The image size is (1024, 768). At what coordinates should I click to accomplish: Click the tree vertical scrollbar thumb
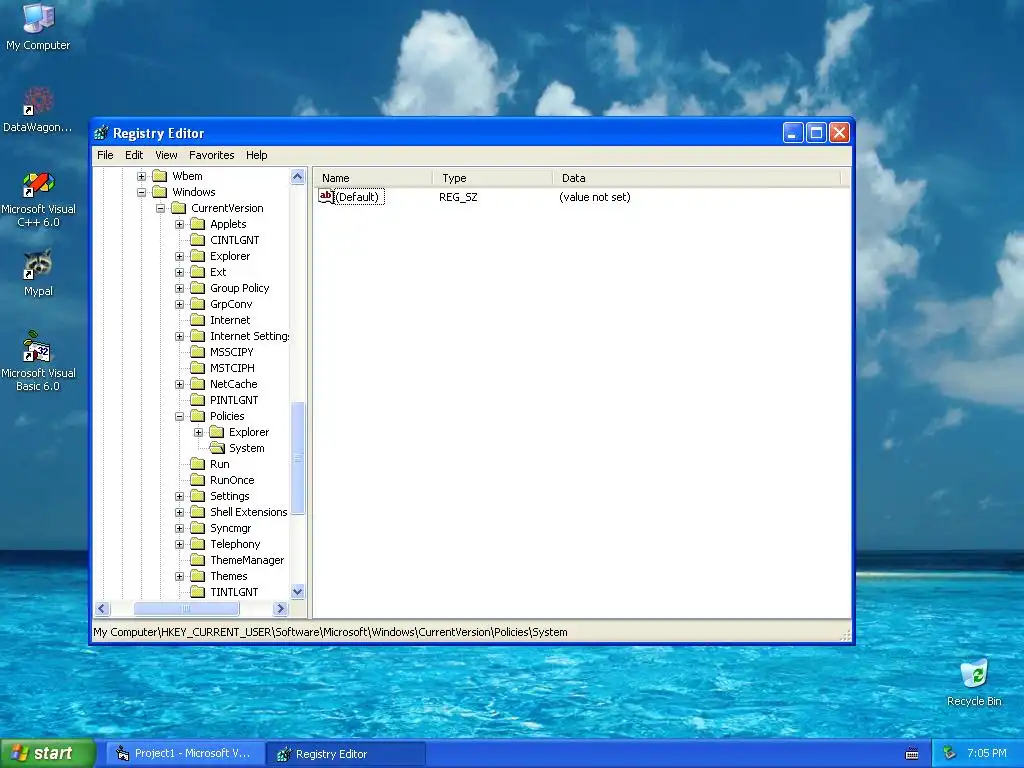click(x=297, y=458)
